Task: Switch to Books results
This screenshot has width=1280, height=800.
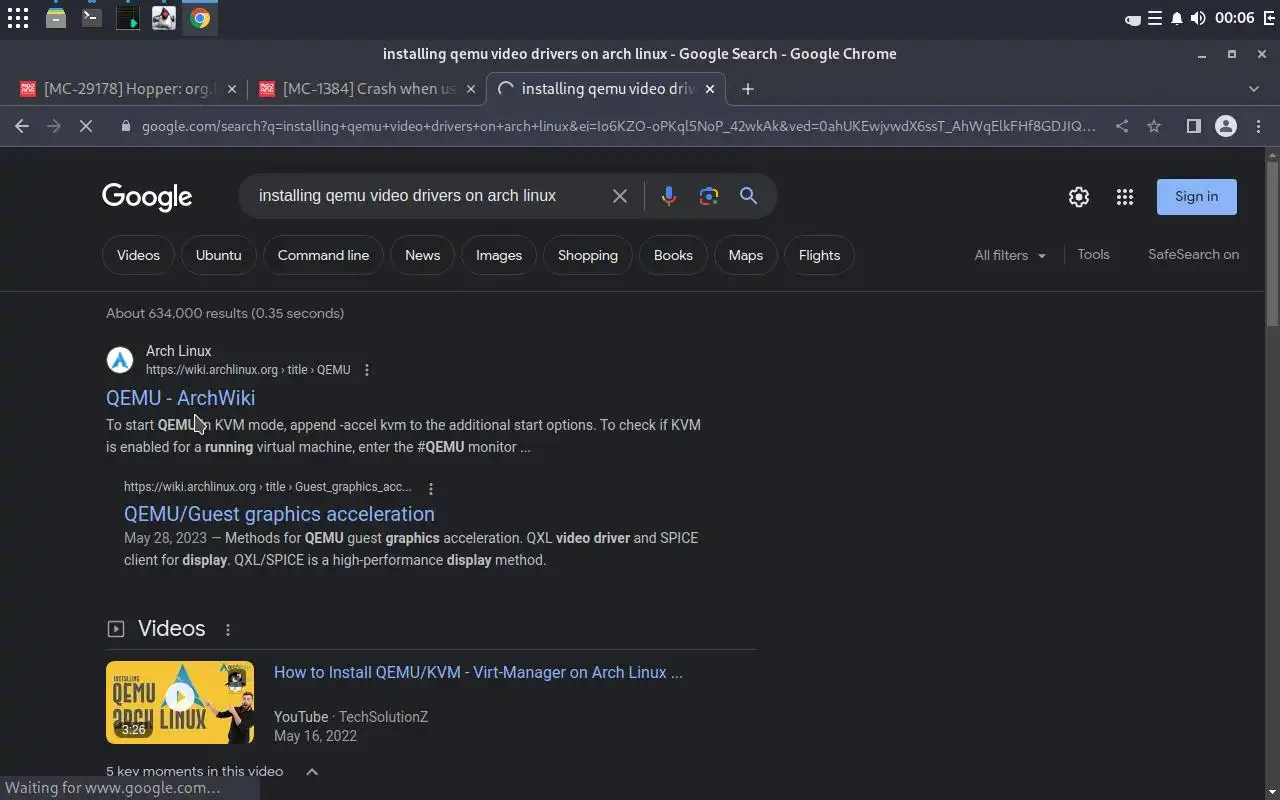Action: click(x=673, y=255)
